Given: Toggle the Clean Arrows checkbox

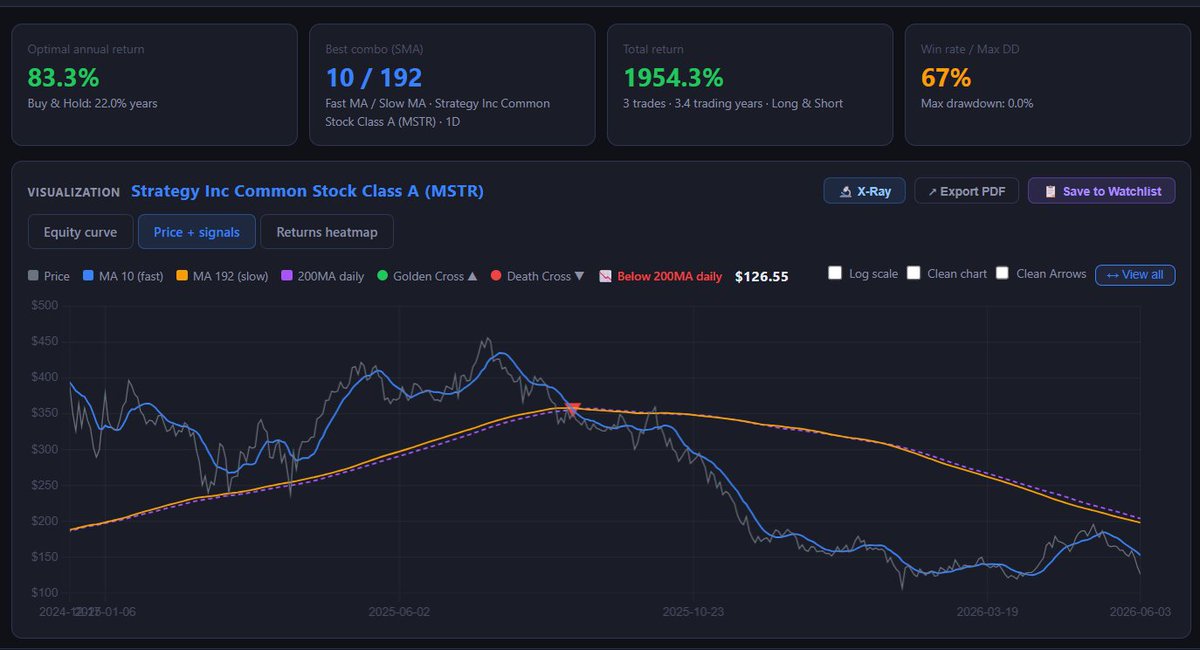Looking at the screenshot, I should 1002,274.
